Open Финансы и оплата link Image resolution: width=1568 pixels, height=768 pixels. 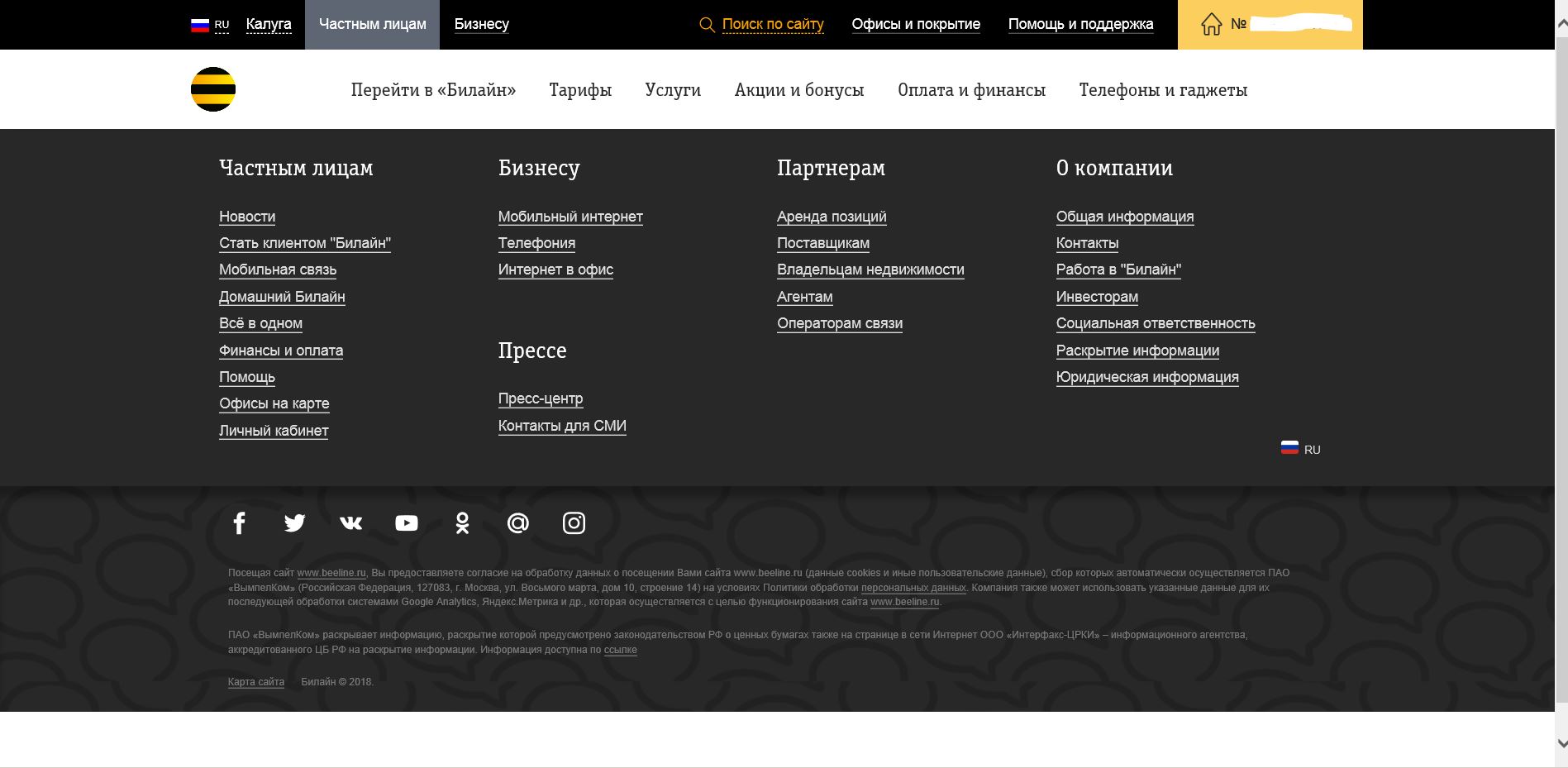pyautogui.click(x=281, y=351)
